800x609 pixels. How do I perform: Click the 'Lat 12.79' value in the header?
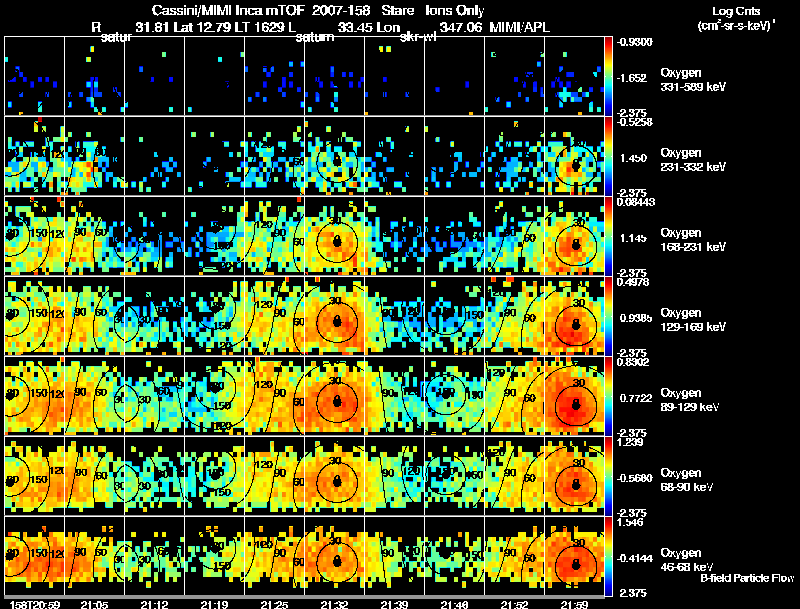coord(201,27)
